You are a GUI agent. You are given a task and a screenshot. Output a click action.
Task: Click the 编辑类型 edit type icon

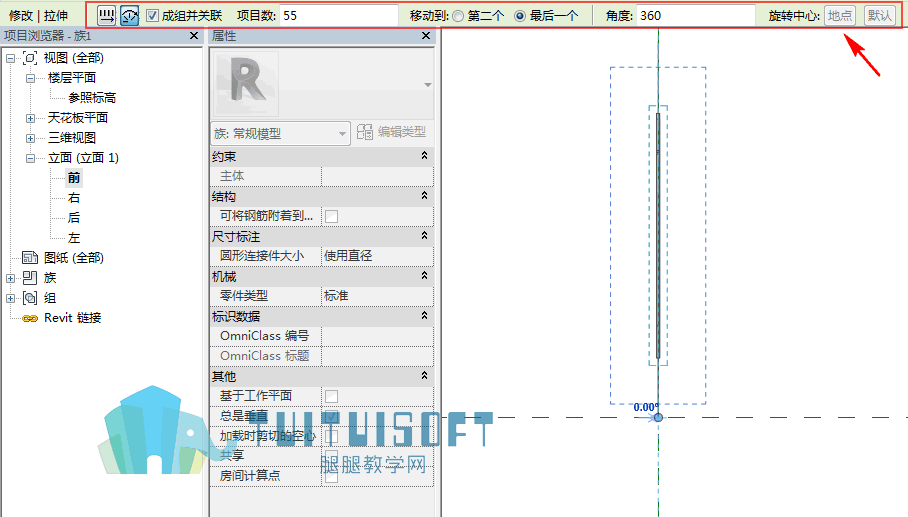pos(365,132)
